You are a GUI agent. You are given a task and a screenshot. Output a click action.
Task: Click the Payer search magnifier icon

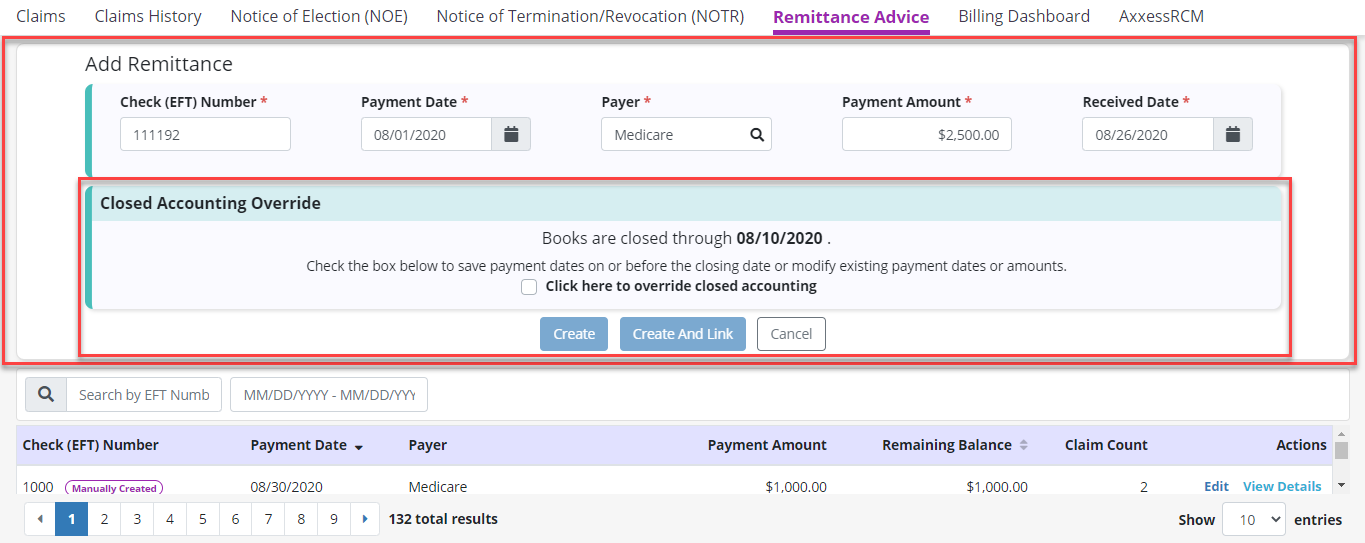(757, 135)
